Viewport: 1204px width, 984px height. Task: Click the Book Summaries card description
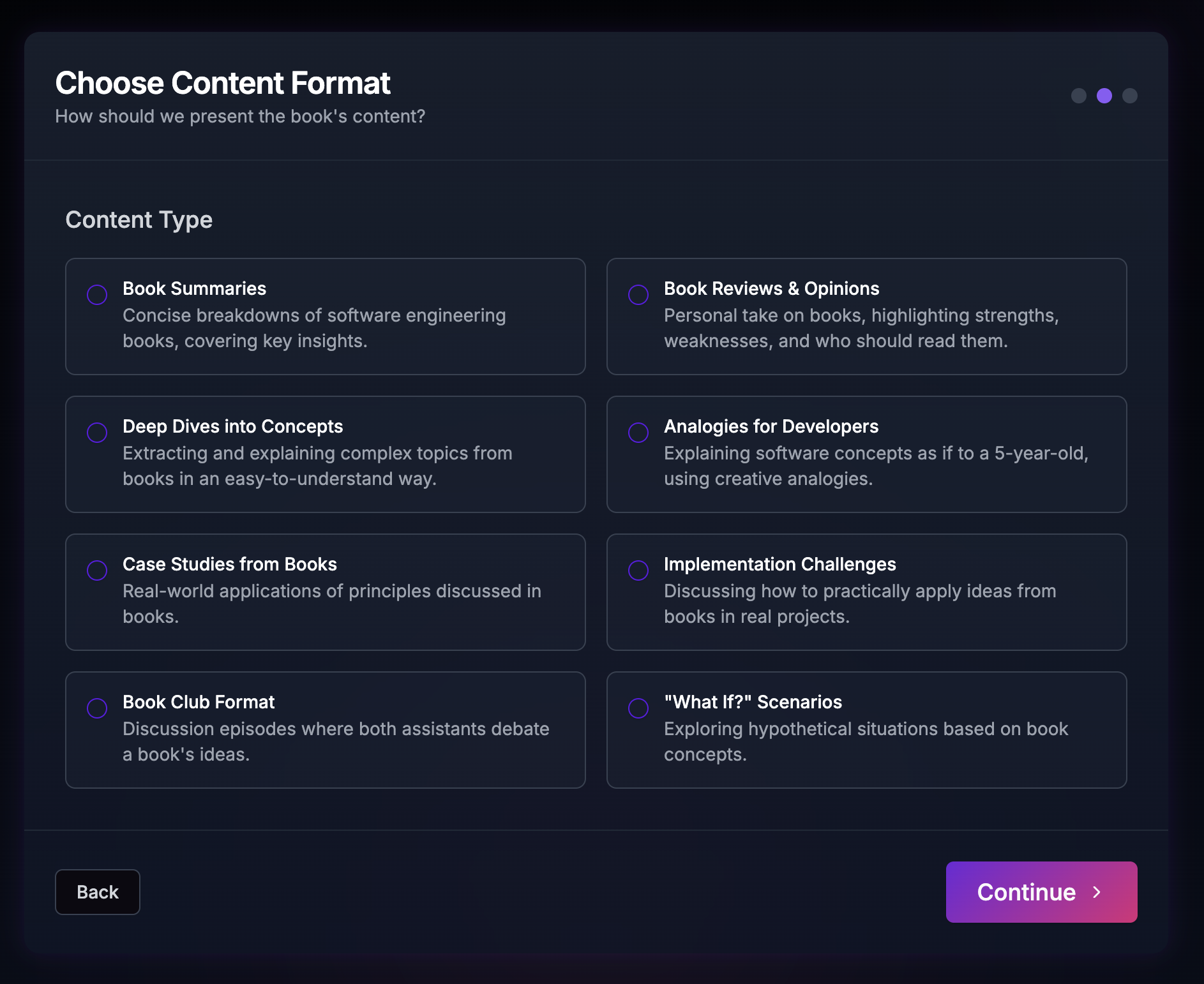[x=314, y=328]
